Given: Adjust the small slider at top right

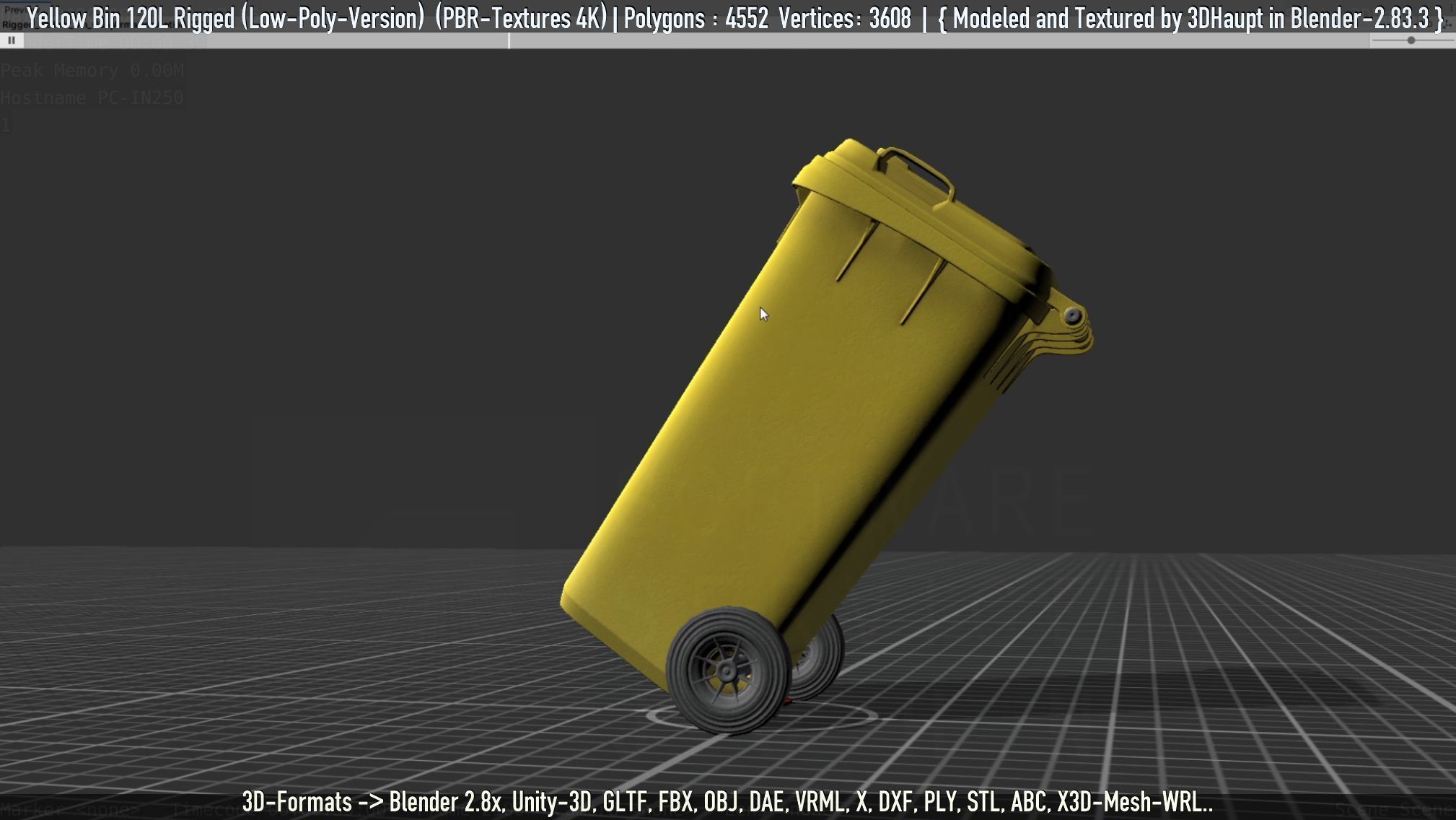Looking at the screenshot, I should [x=1411, y=41].
